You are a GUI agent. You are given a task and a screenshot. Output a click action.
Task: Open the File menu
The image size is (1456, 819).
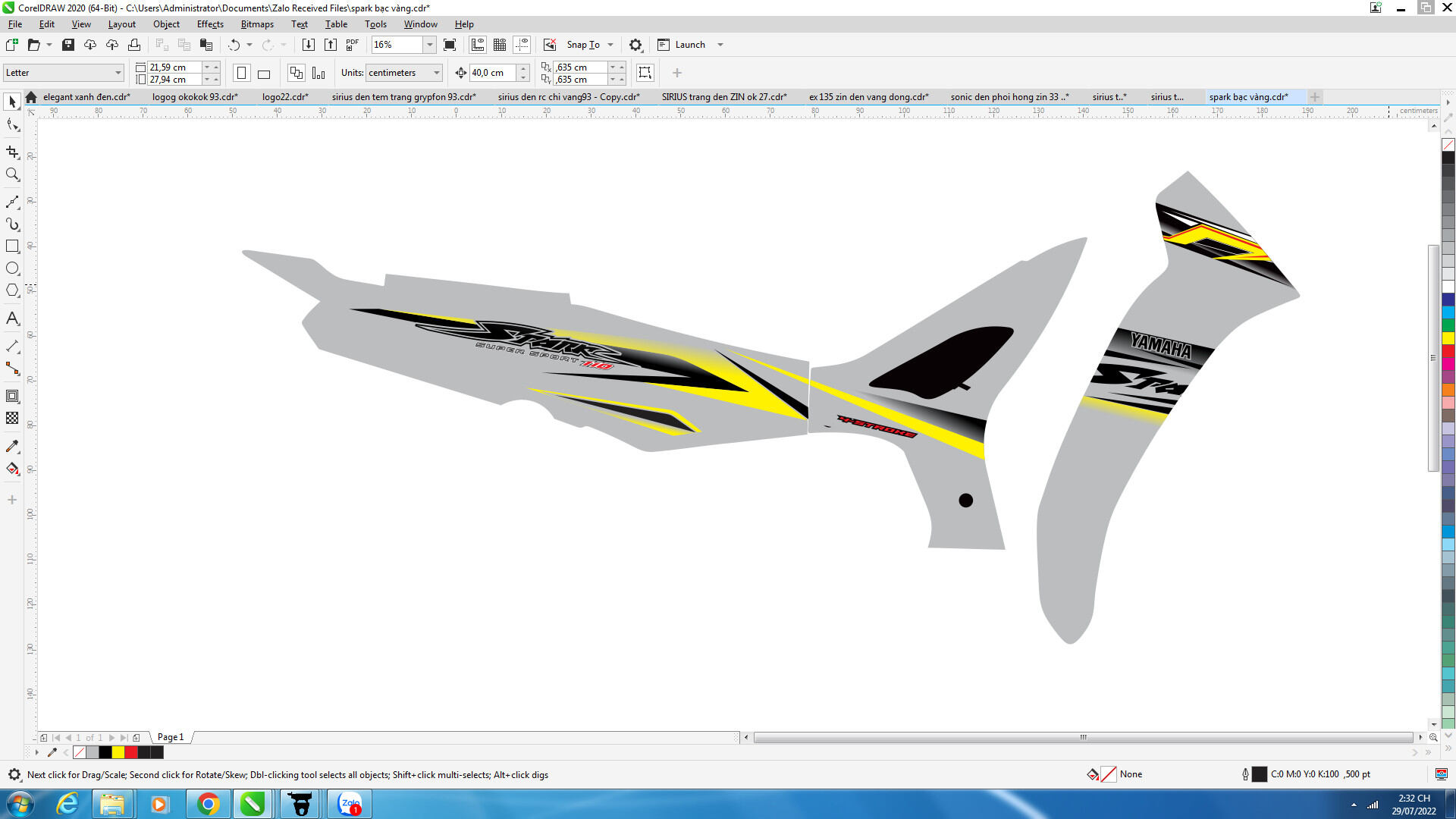[15, 24]
